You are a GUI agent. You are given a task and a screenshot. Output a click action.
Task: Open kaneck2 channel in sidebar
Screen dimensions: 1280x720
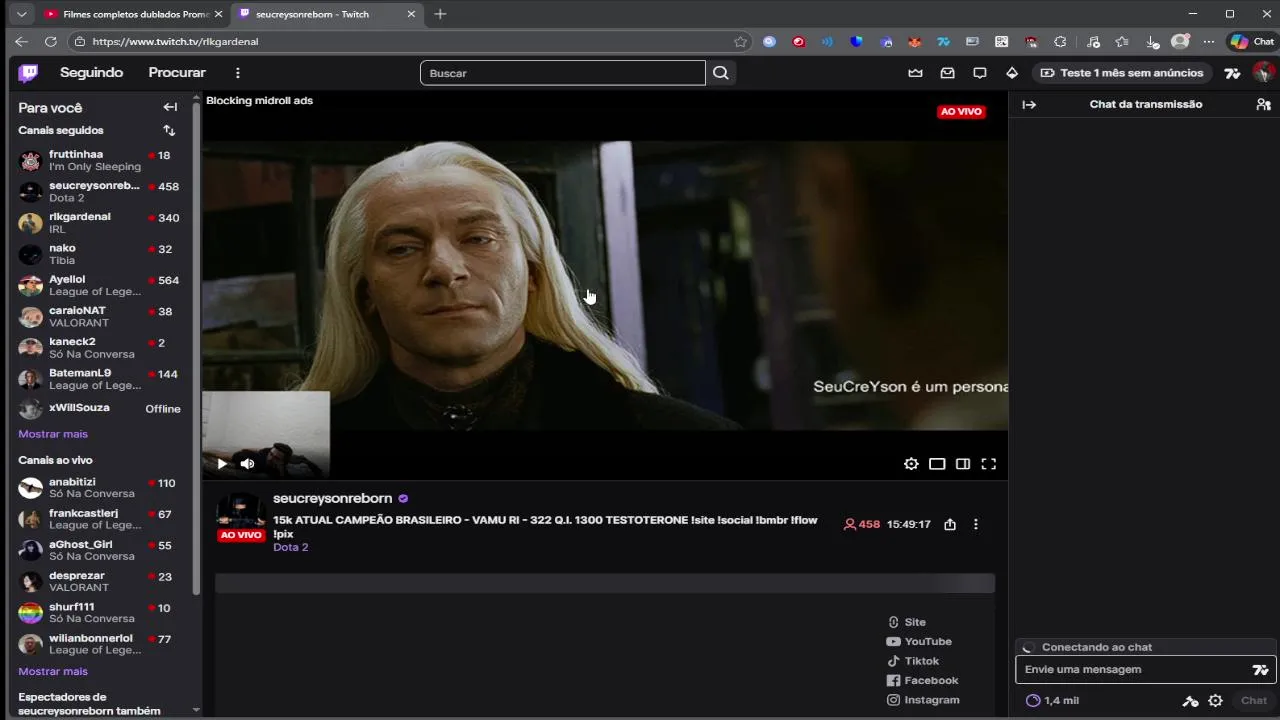click(x=100, y=347)
